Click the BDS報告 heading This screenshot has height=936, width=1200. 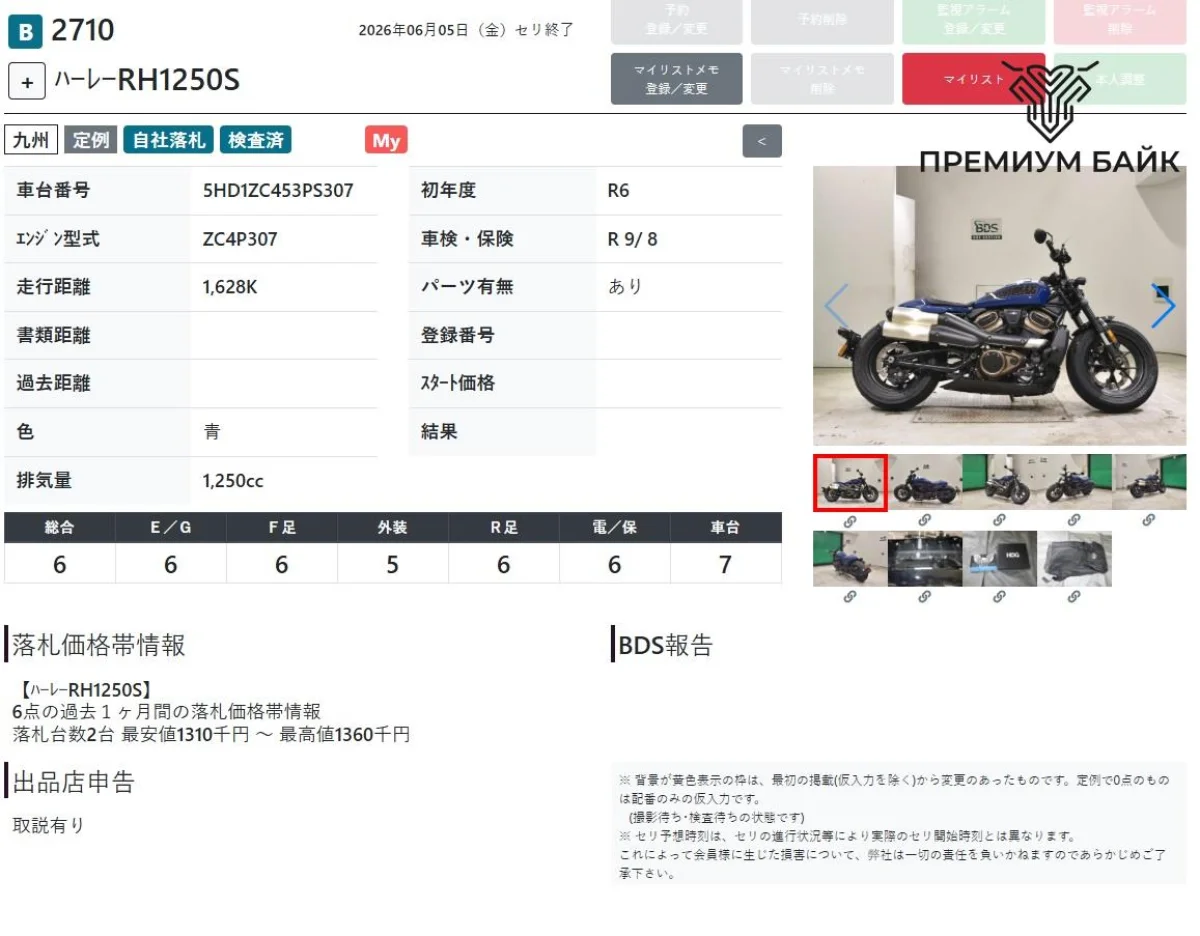(x=665, y=645)
